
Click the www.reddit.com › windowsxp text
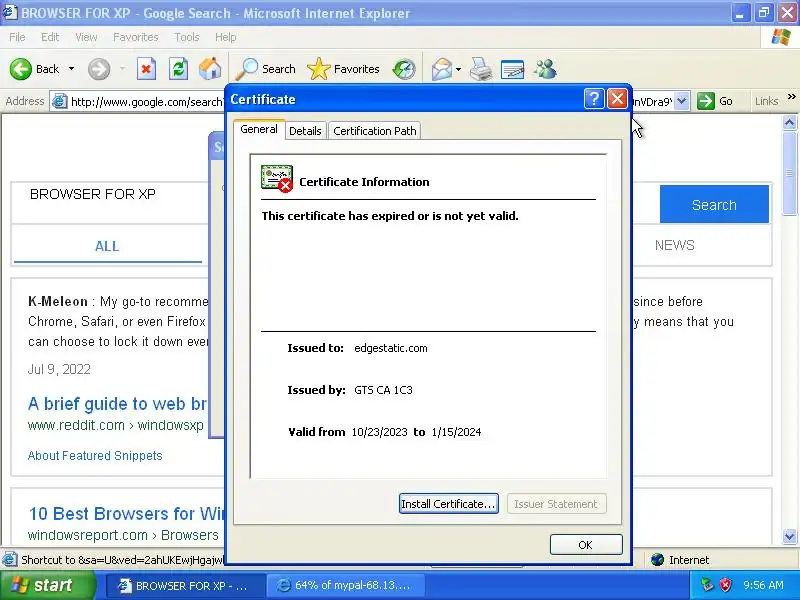(x=116, y=425)
